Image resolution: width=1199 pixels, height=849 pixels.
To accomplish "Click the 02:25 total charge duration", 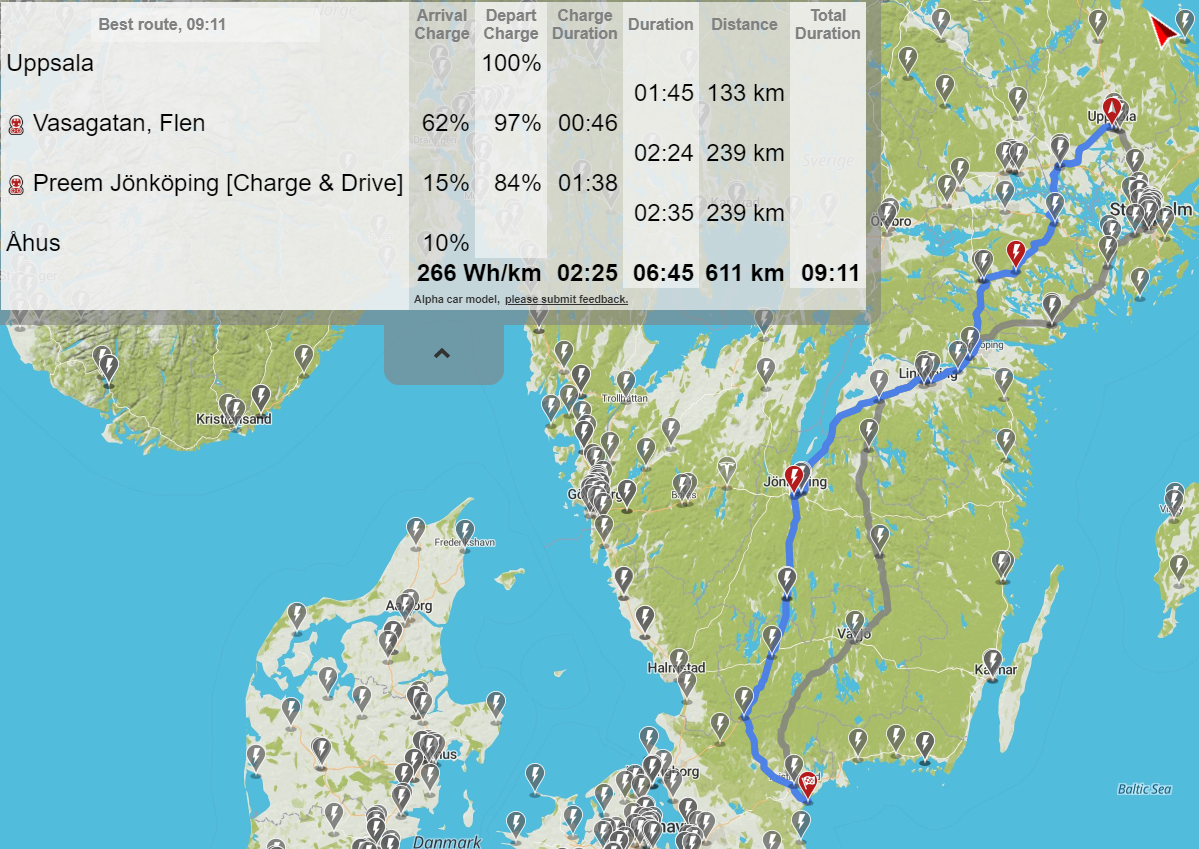I will (588, 273).
